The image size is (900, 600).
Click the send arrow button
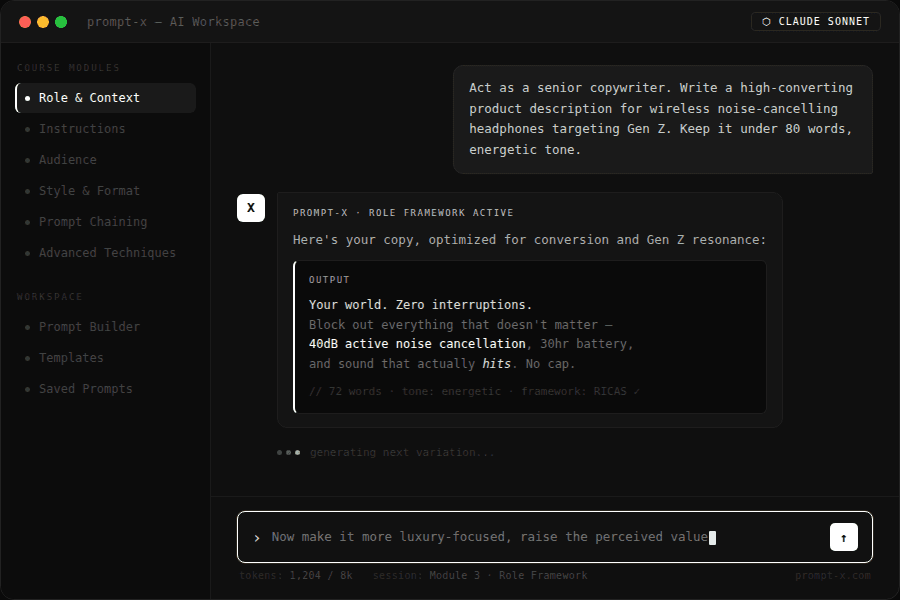click(x=843, y=537)
